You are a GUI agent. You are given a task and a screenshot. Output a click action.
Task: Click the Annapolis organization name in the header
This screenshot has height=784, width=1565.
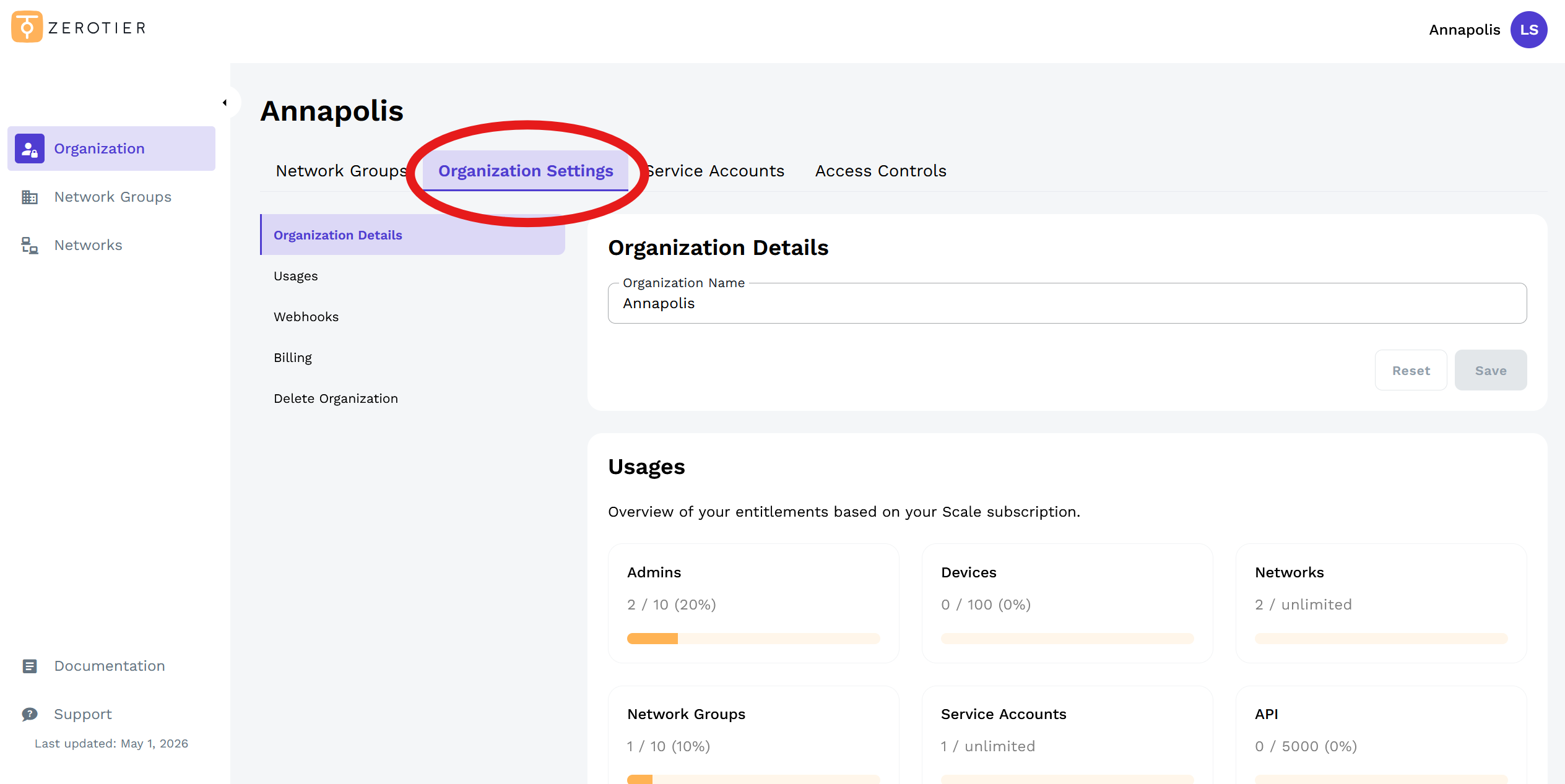coord(1464,30)
